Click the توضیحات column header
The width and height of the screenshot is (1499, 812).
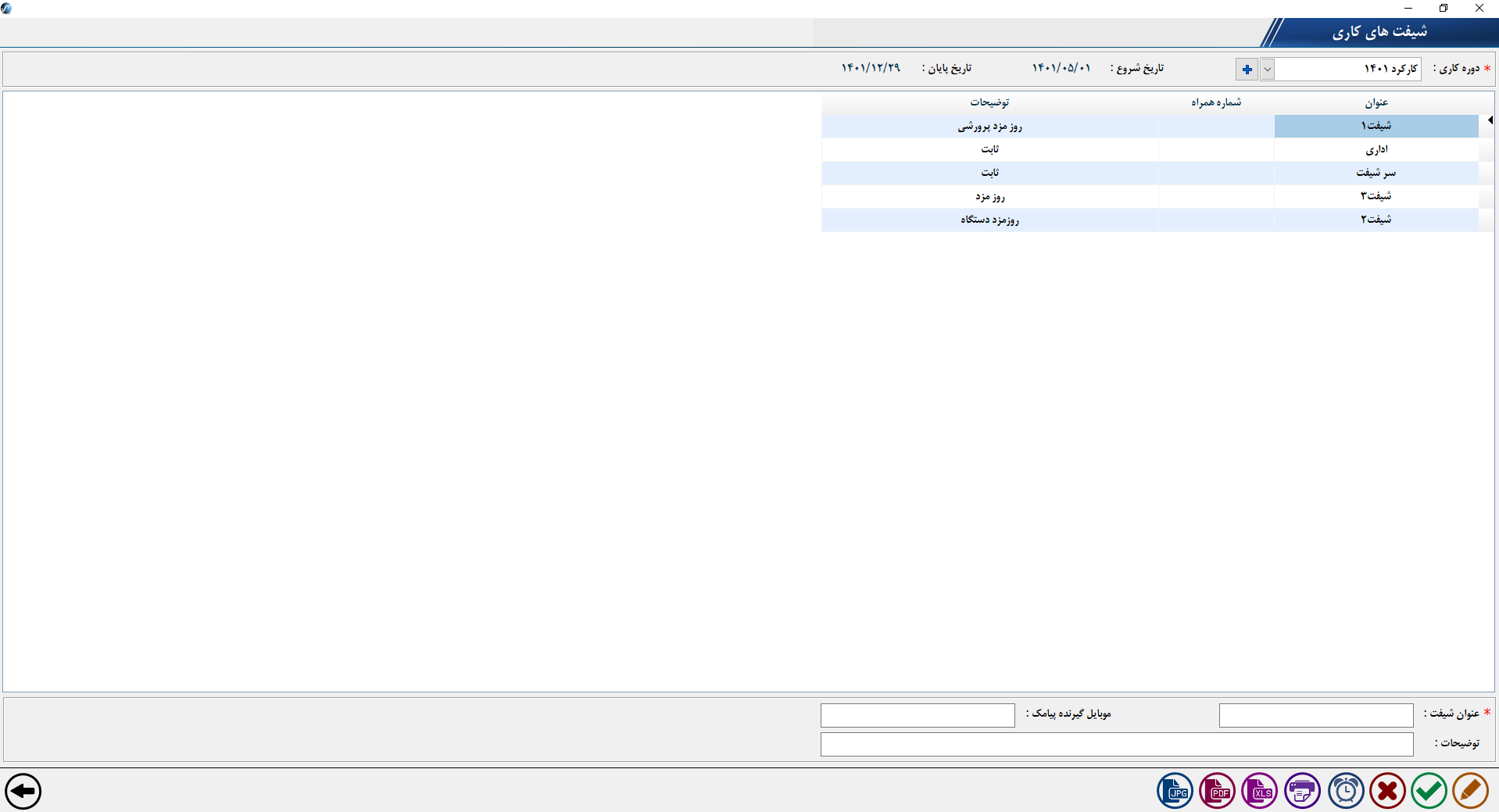[x=989, y=102]
